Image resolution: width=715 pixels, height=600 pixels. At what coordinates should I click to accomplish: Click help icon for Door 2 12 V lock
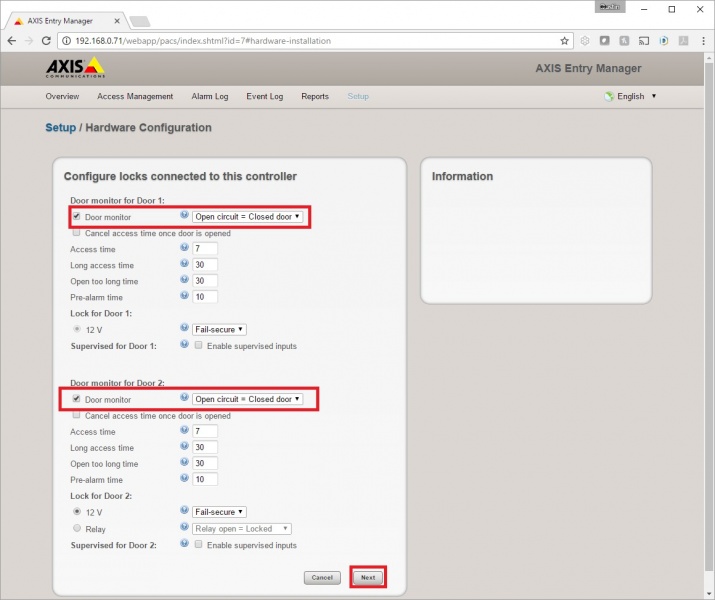click(184, 510)
